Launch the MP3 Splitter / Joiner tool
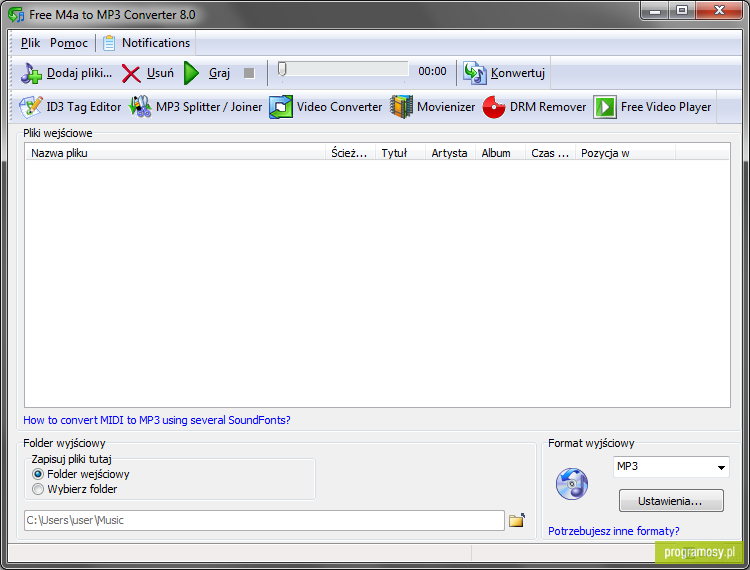 tap(196, 107)
